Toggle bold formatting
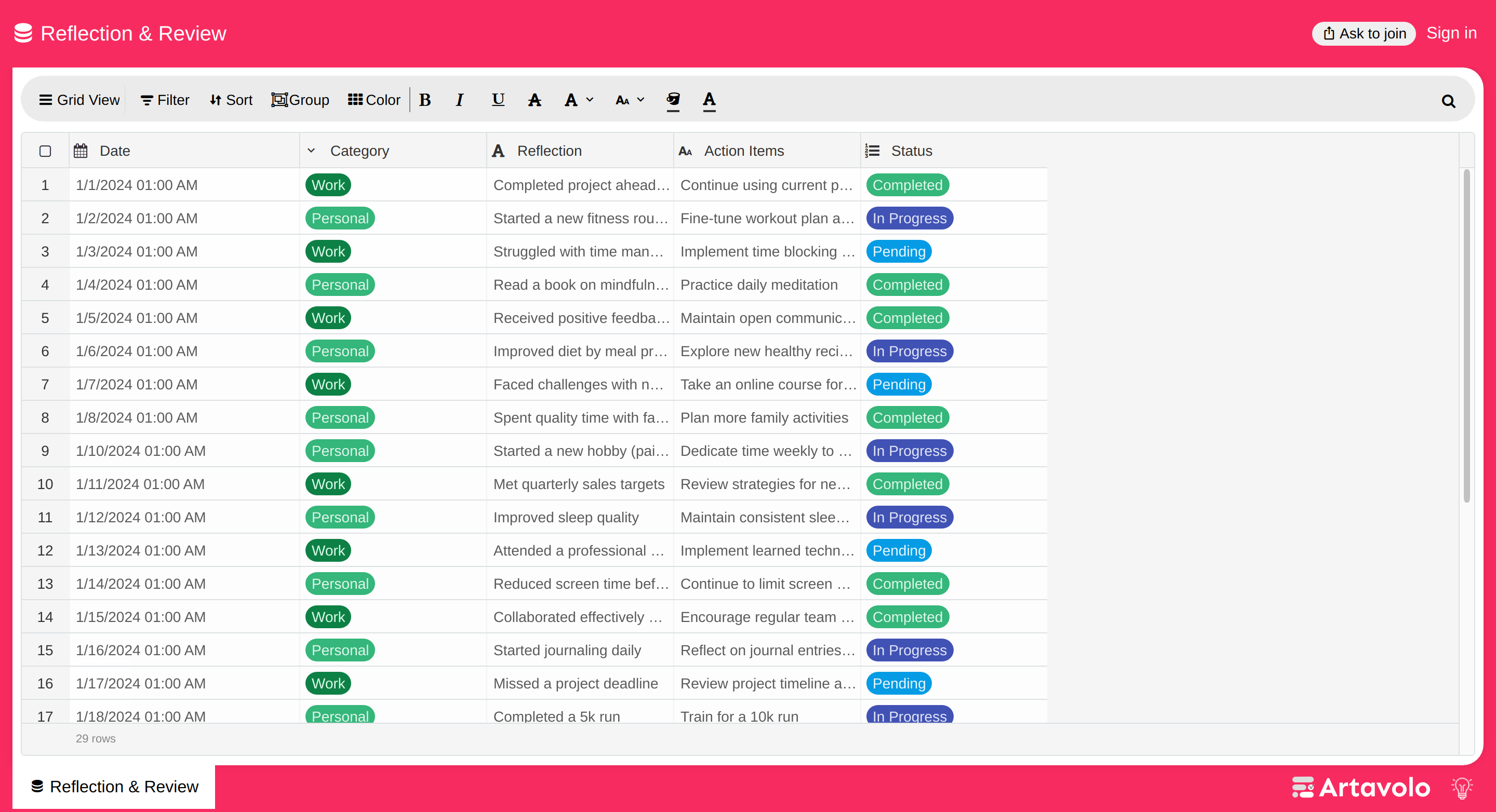Screen dimensions: 1496x812 coord(425,100)
